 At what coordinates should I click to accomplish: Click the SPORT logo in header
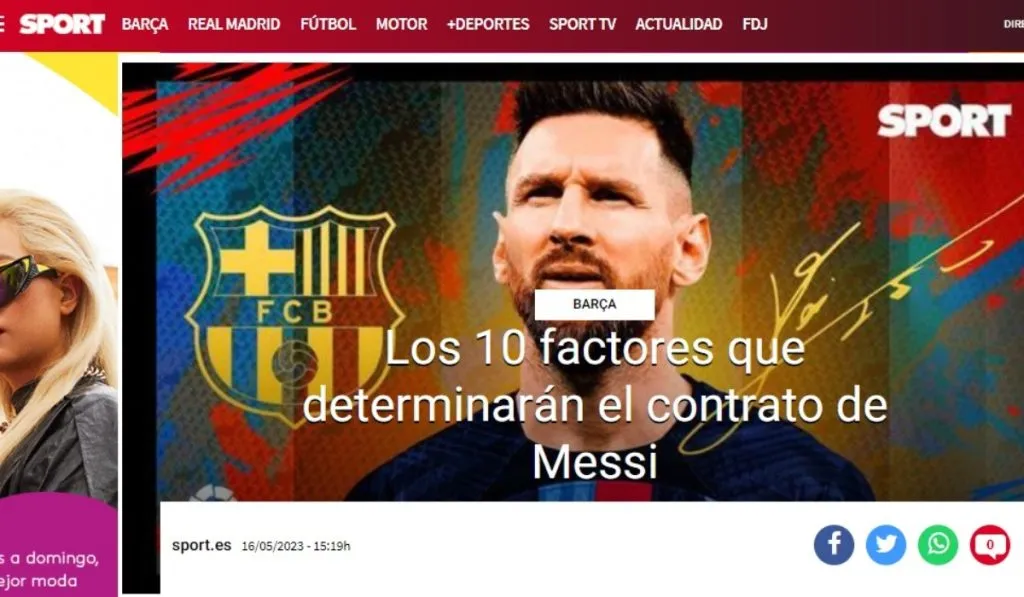point(62,24)
